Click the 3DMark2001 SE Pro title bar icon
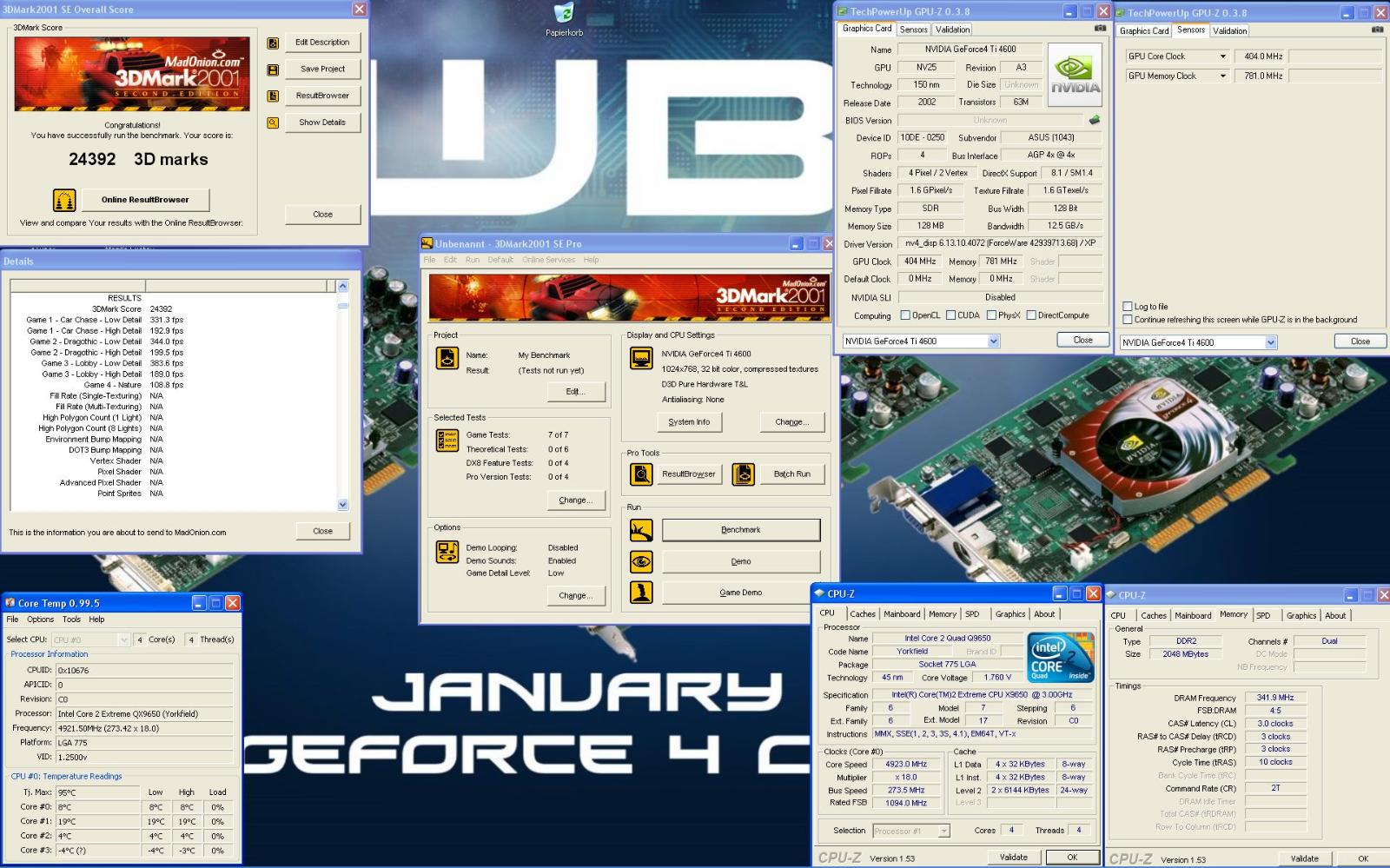This screenshot has height=868, width=1390. 427,244
